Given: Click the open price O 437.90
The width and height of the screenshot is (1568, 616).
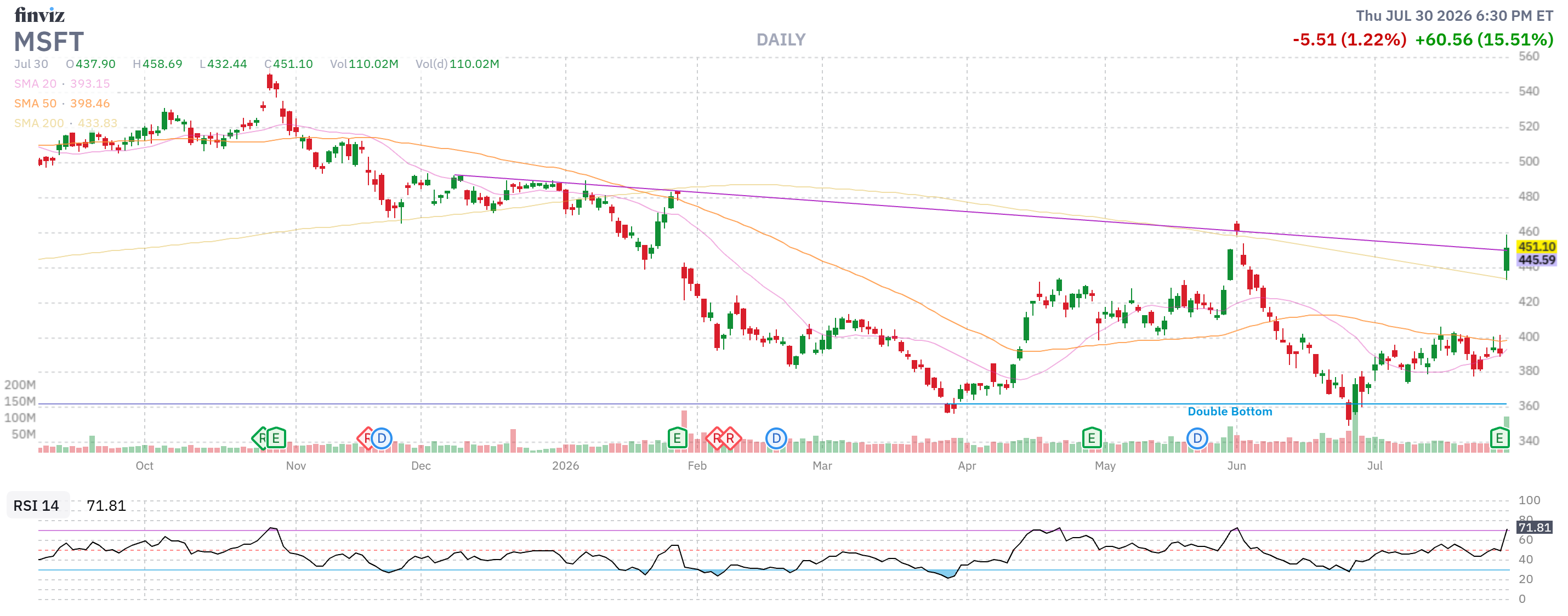Looking at the screenshot, I should [90, 64].
